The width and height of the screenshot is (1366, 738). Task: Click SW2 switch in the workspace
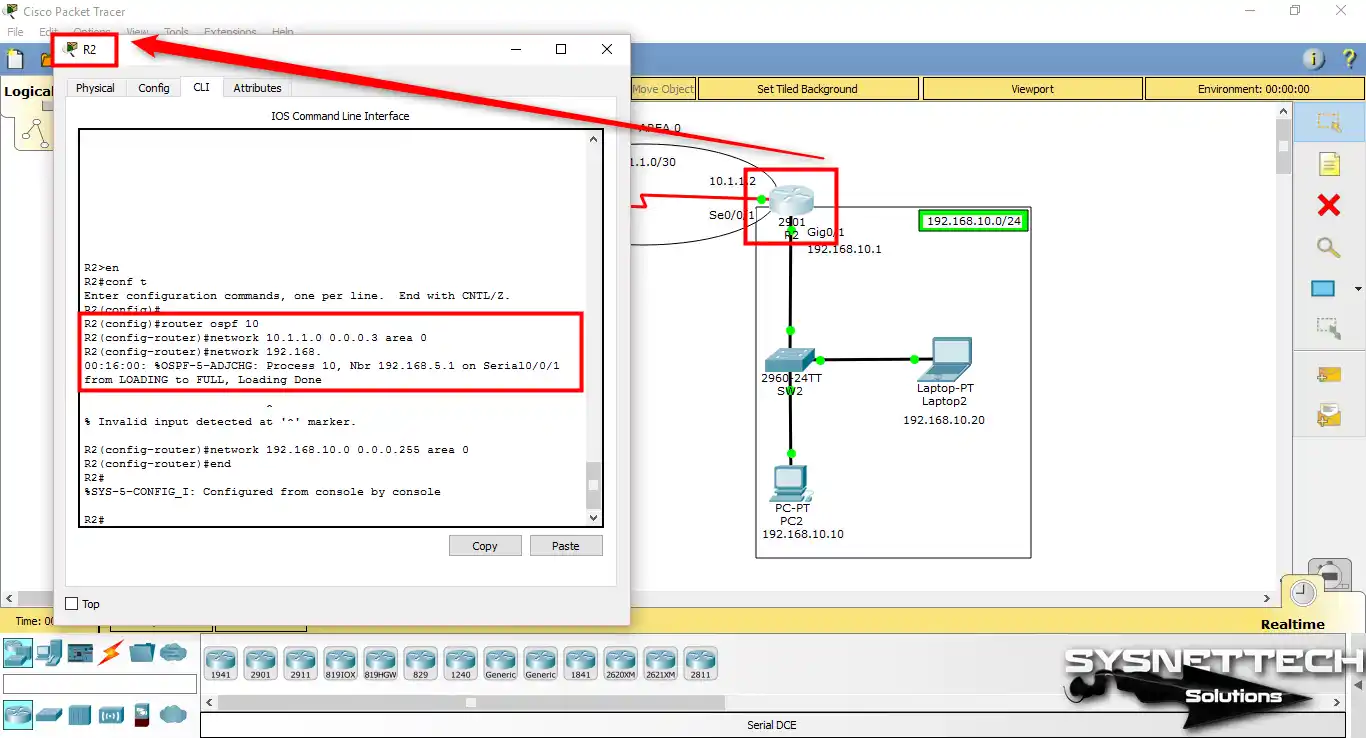click(790, 360)
